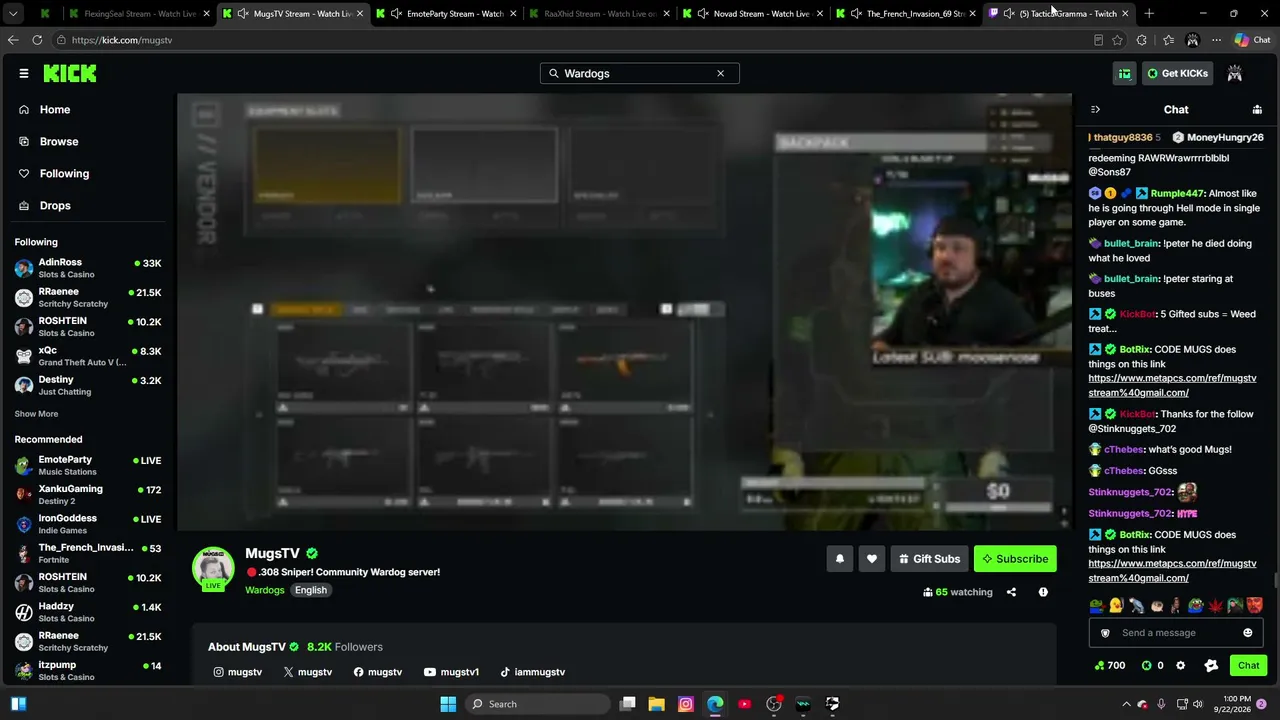
Task: Select the yellow duck emote in quick emotes
Action: 1116,606
